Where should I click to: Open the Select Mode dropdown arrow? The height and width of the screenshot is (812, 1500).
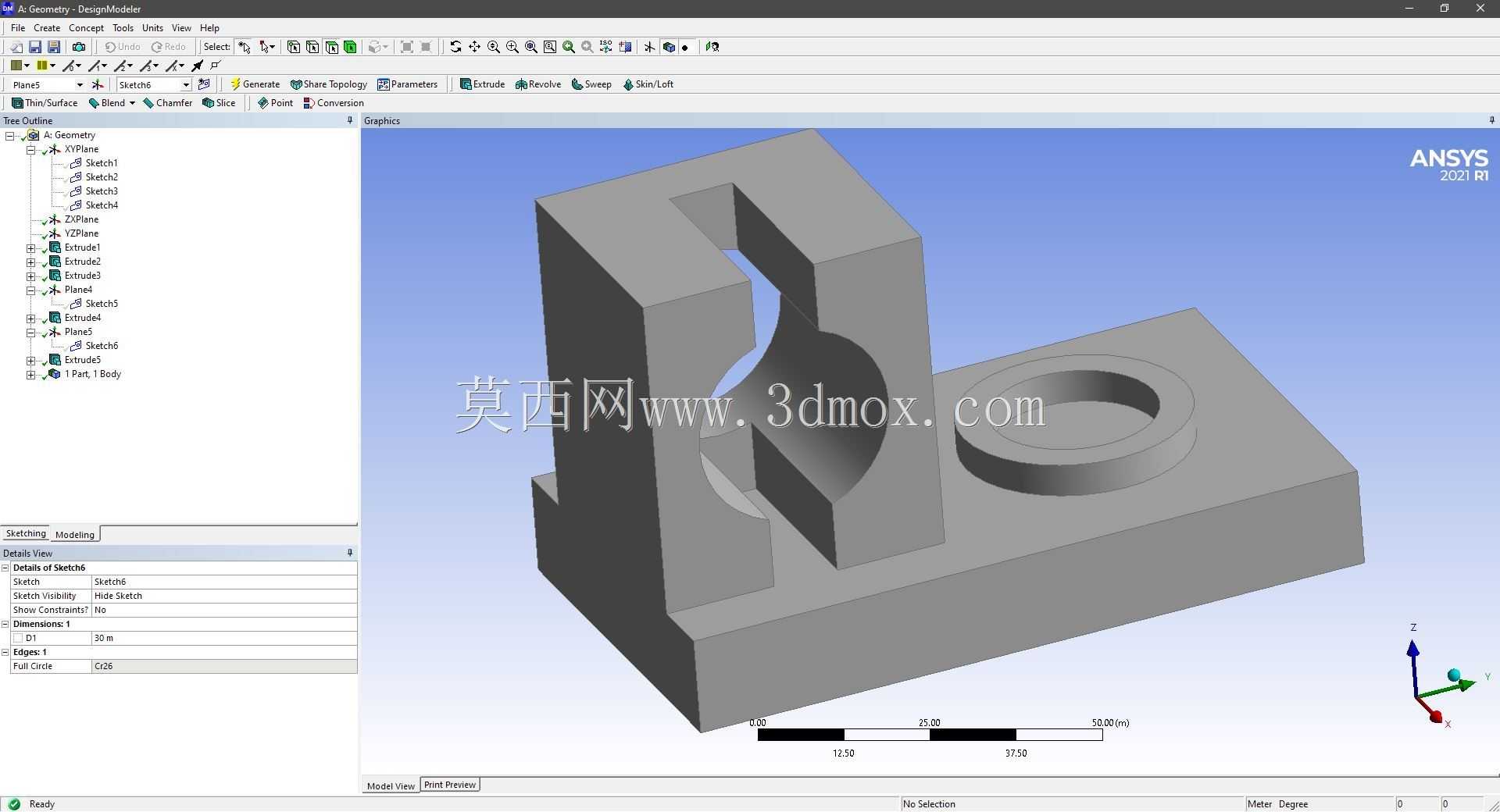pyautogui.click(x=272, y=47)
